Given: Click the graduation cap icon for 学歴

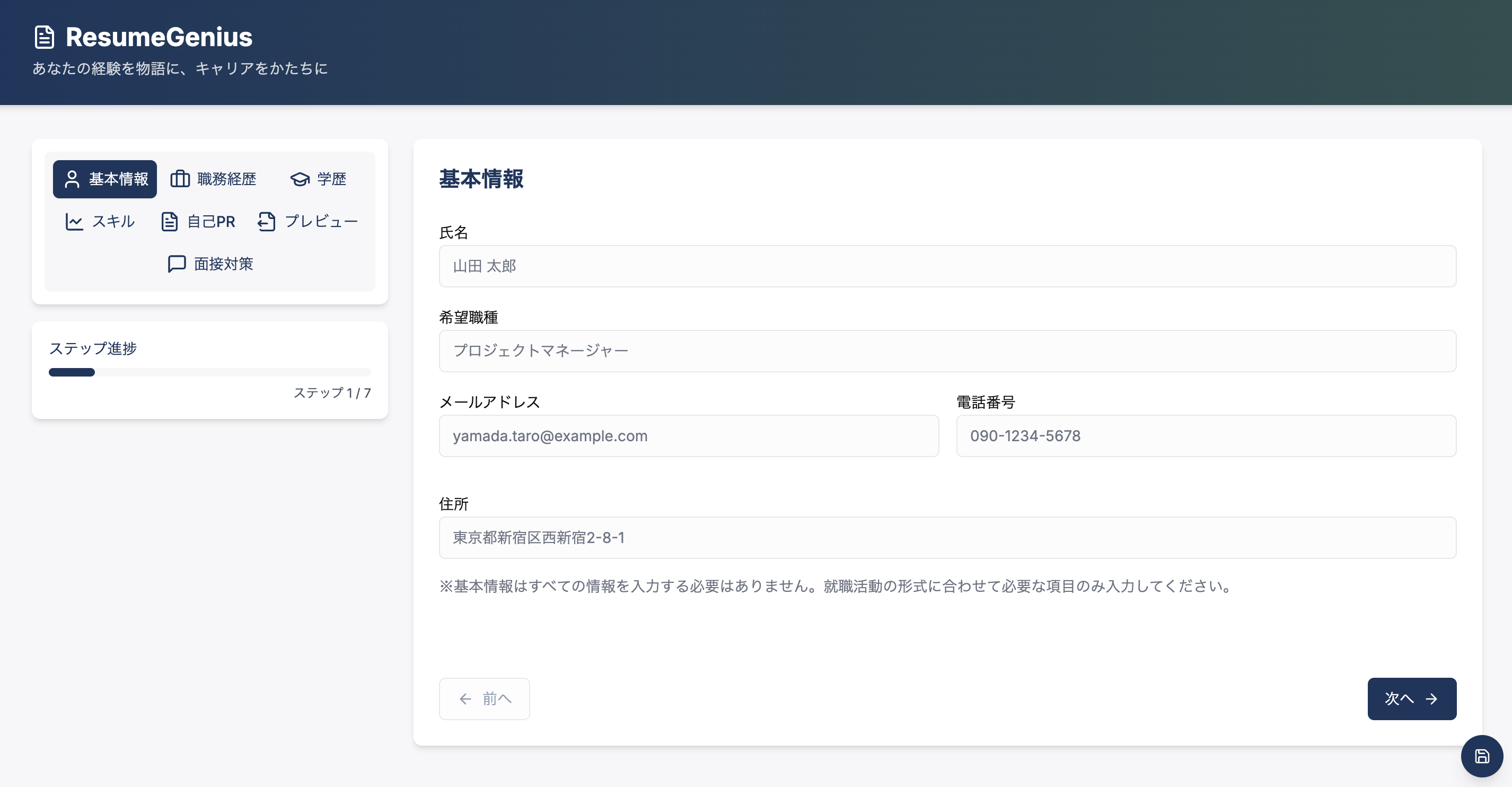Looking at the screenshot, I should pos(300,179).
